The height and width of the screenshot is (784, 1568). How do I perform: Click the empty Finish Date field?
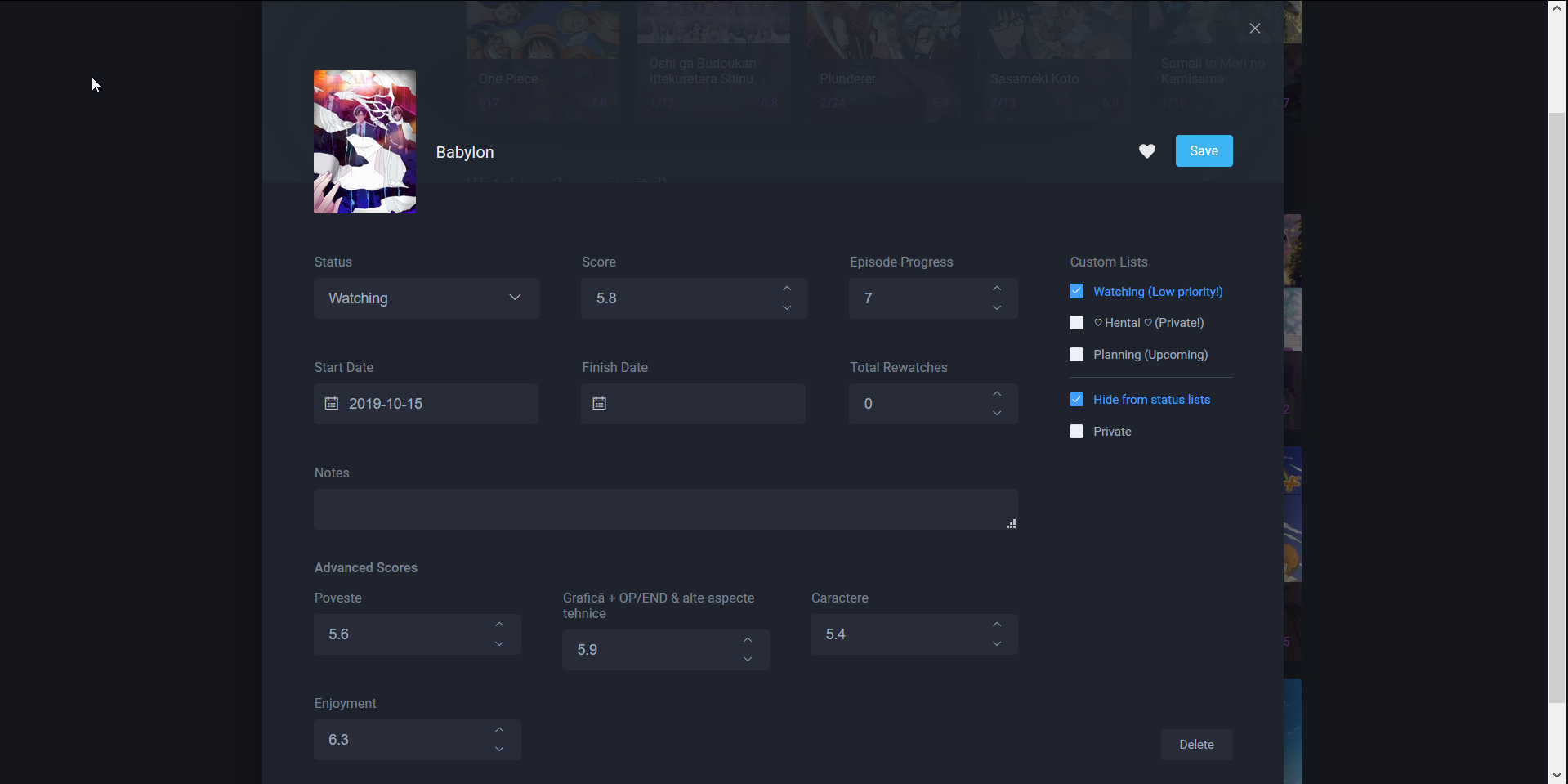click(x=693, y=404)
